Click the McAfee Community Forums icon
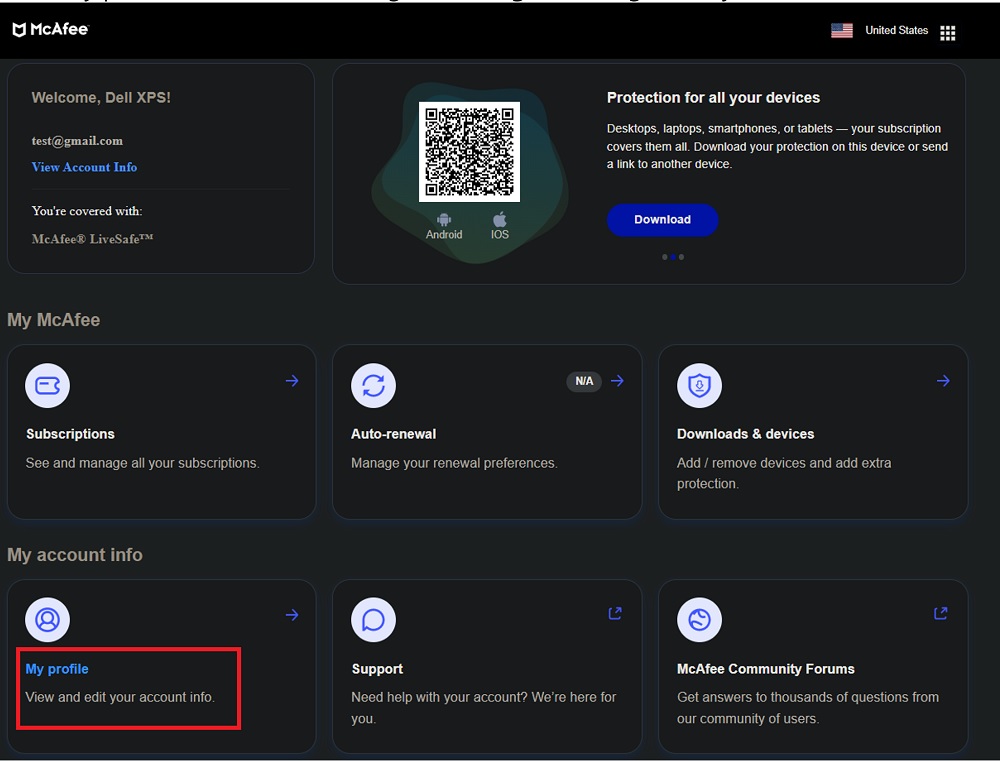1000x761 pixels. 699,620
